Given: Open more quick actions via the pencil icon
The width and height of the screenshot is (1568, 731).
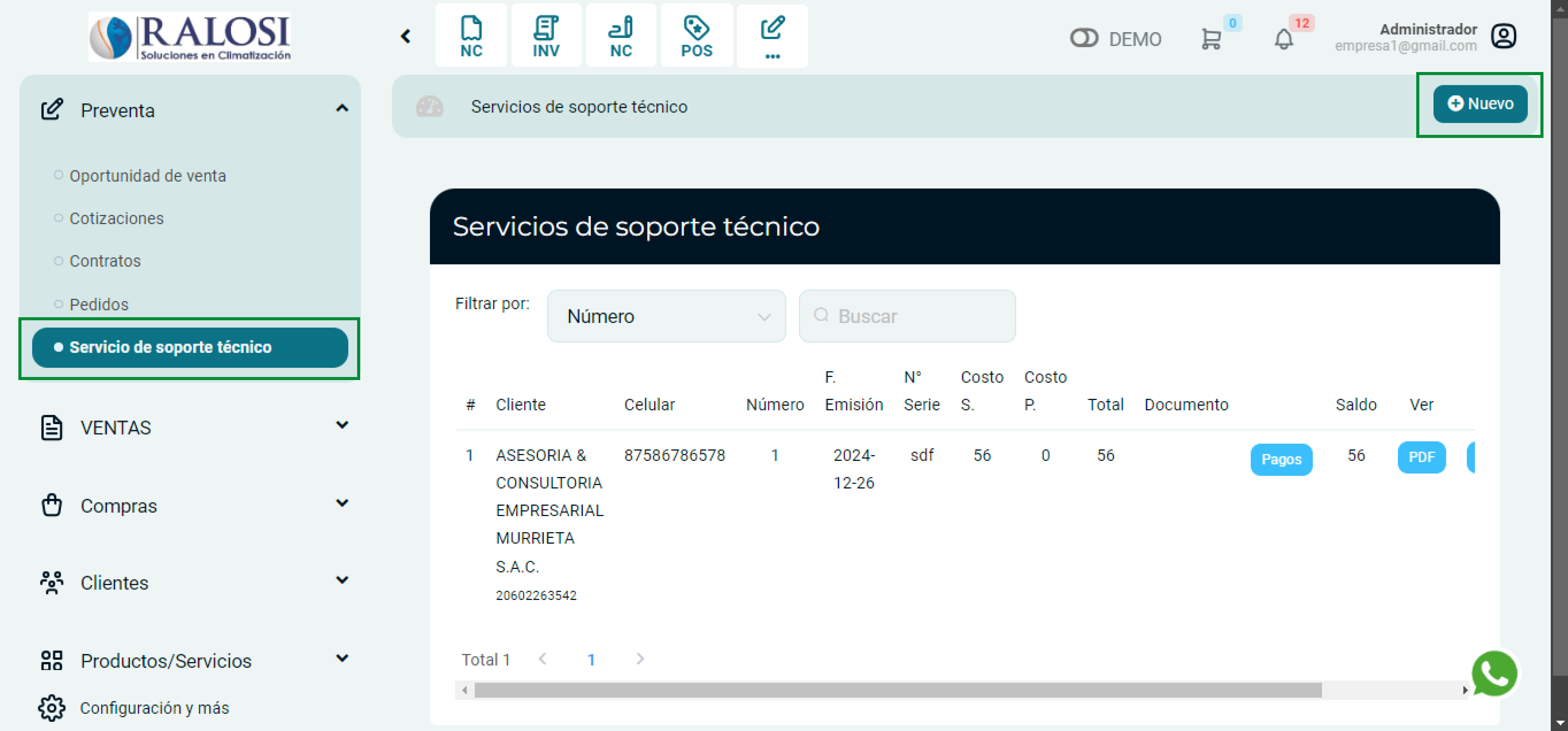Looking at the screenshot, I should click(772, 35).
